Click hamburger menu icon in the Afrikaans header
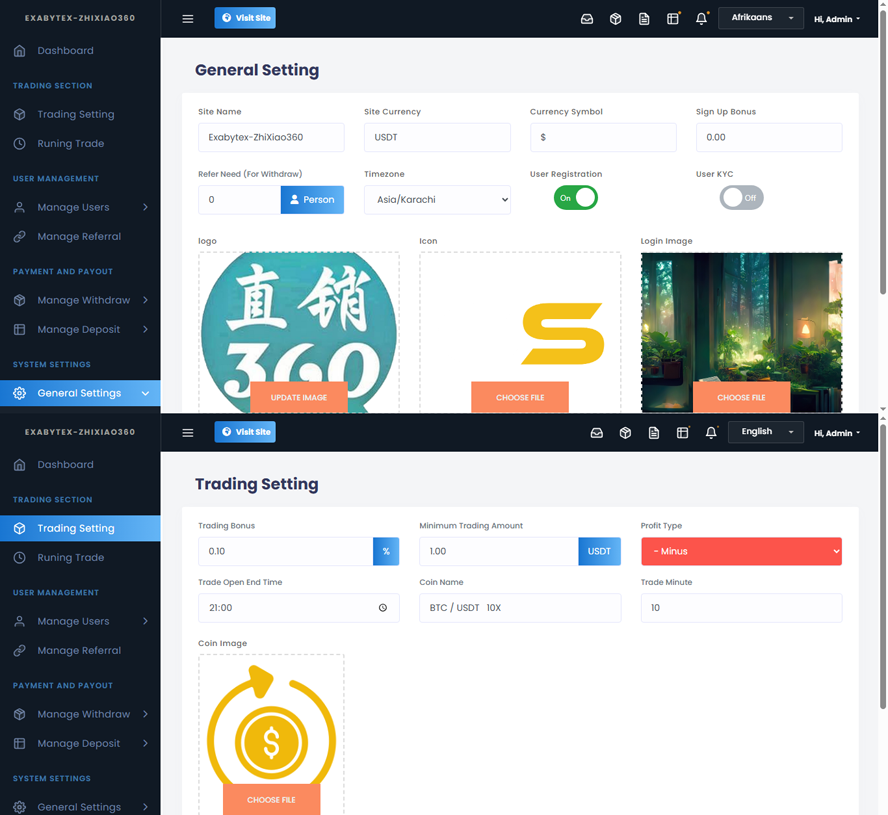 [x=188, y=18]
